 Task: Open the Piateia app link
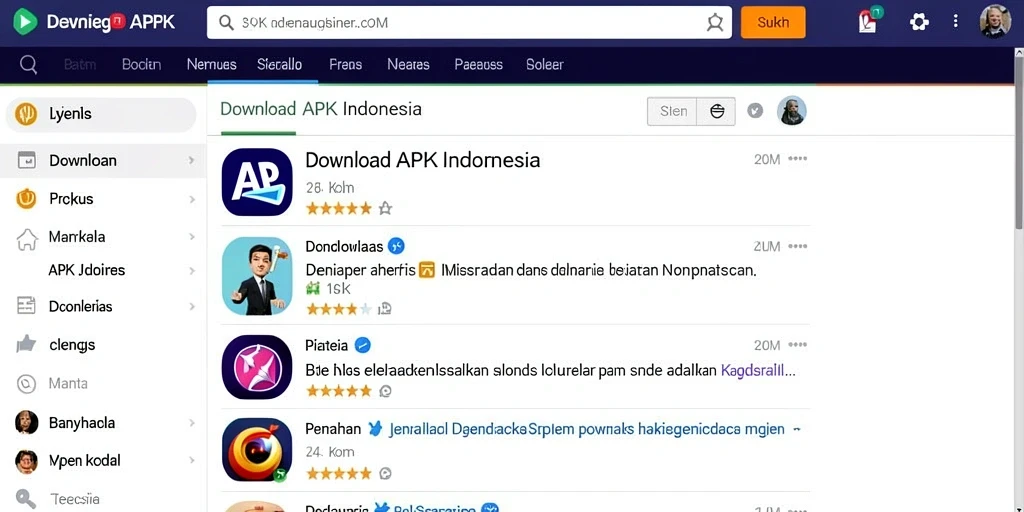point(327,345)
